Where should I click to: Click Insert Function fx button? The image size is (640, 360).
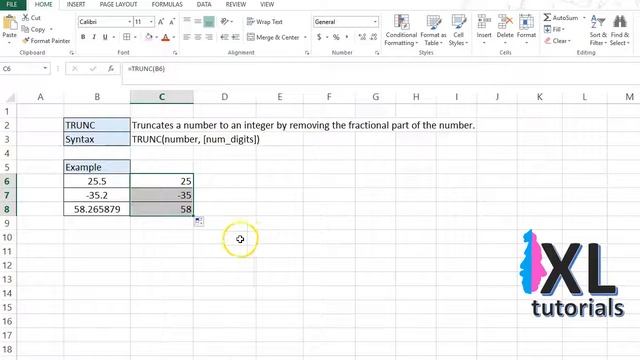pyautogui.click(x=111, y=69)
